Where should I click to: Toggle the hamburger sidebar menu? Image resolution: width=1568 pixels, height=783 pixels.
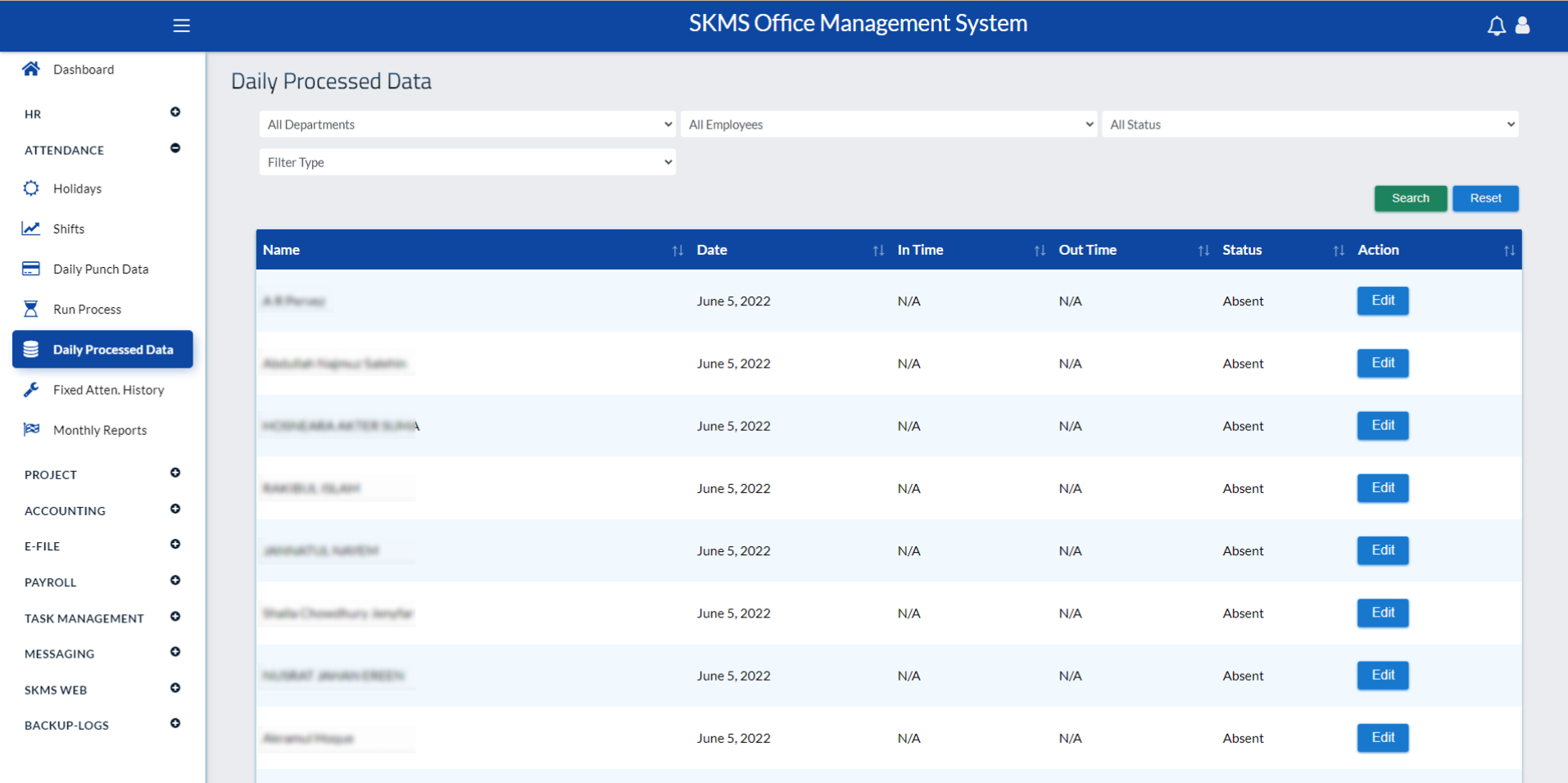tap(181, 25)
